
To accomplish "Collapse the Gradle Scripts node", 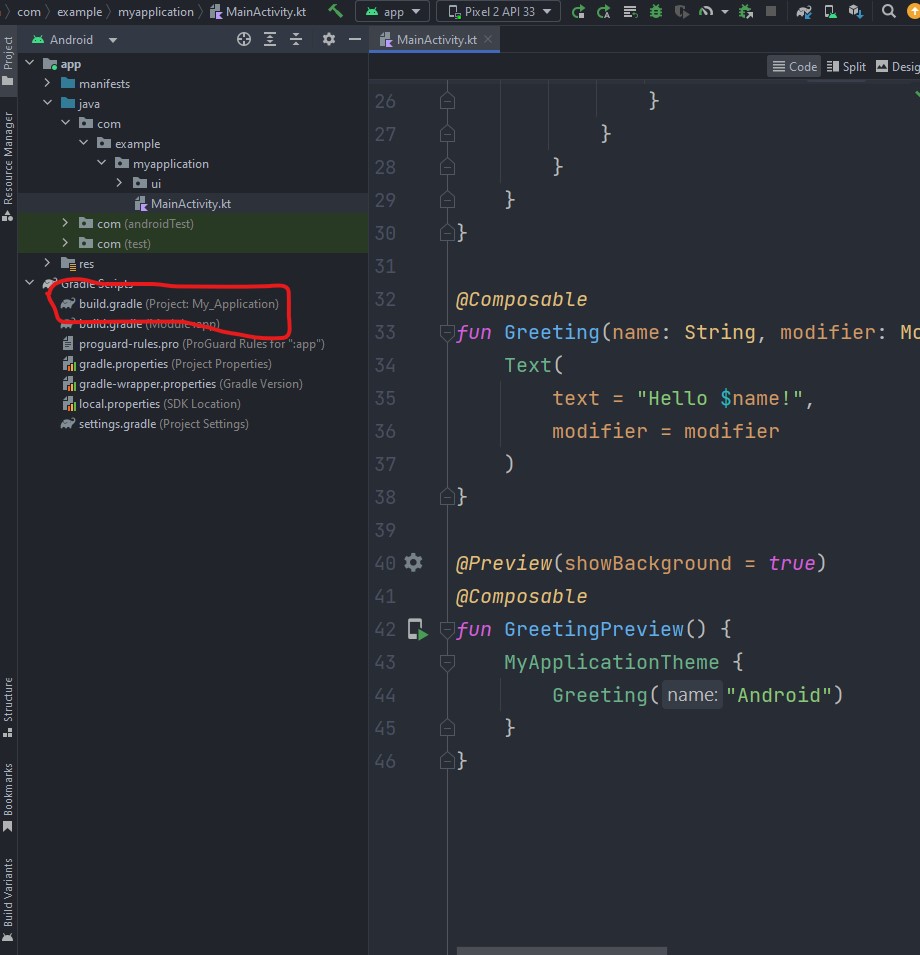I will (29, 284).
